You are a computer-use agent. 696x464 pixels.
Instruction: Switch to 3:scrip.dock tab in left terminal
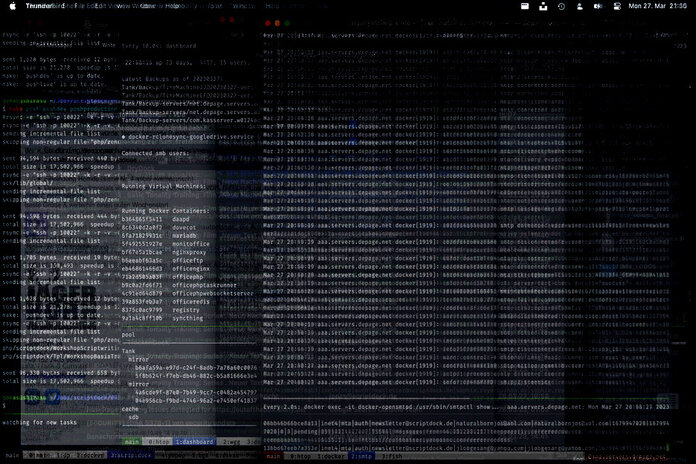coord(131,455)
